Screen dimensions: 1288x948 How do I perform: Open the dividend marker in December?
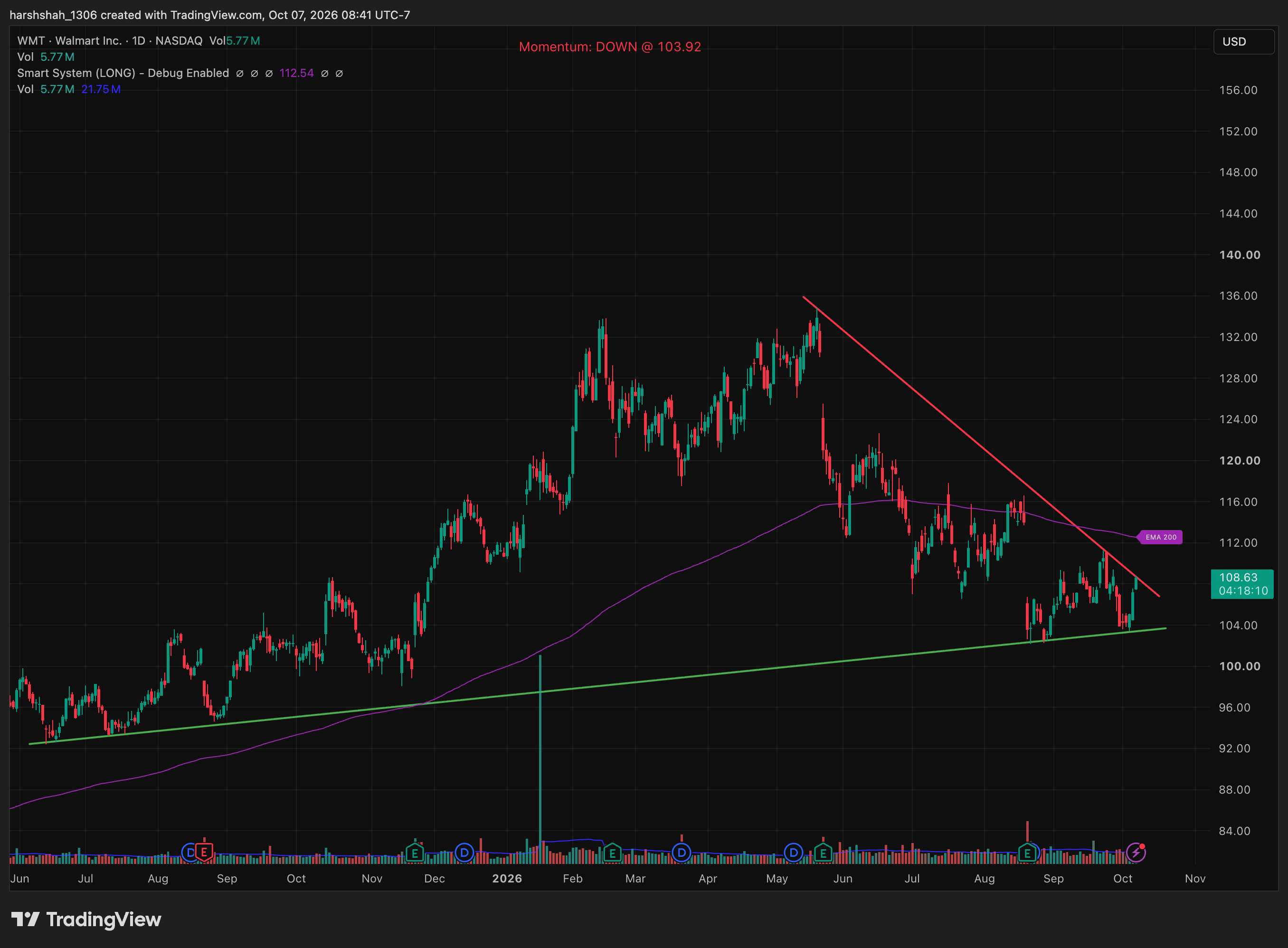[464, 853]
